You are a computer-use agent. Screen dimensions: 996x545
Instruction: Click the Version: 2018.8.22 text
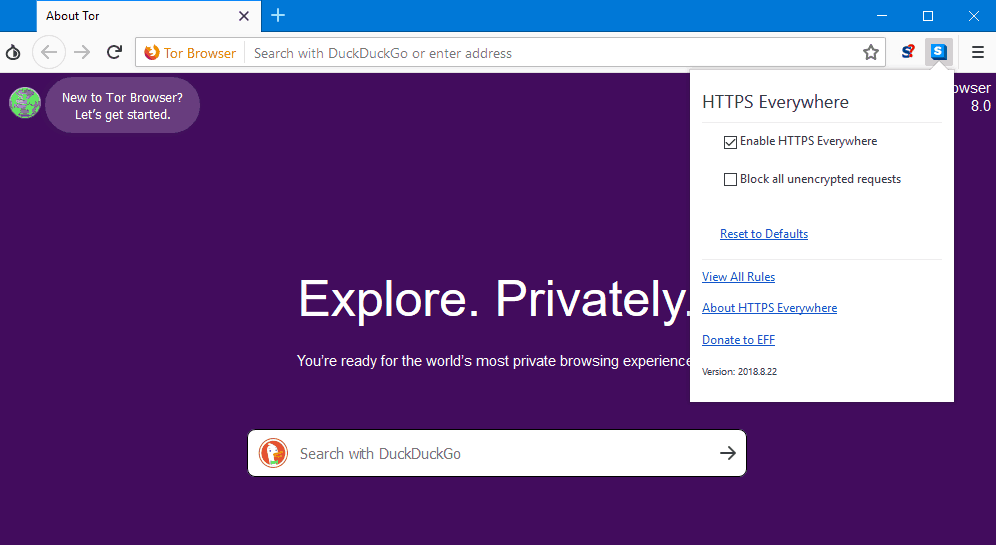(x=739, y=372)
